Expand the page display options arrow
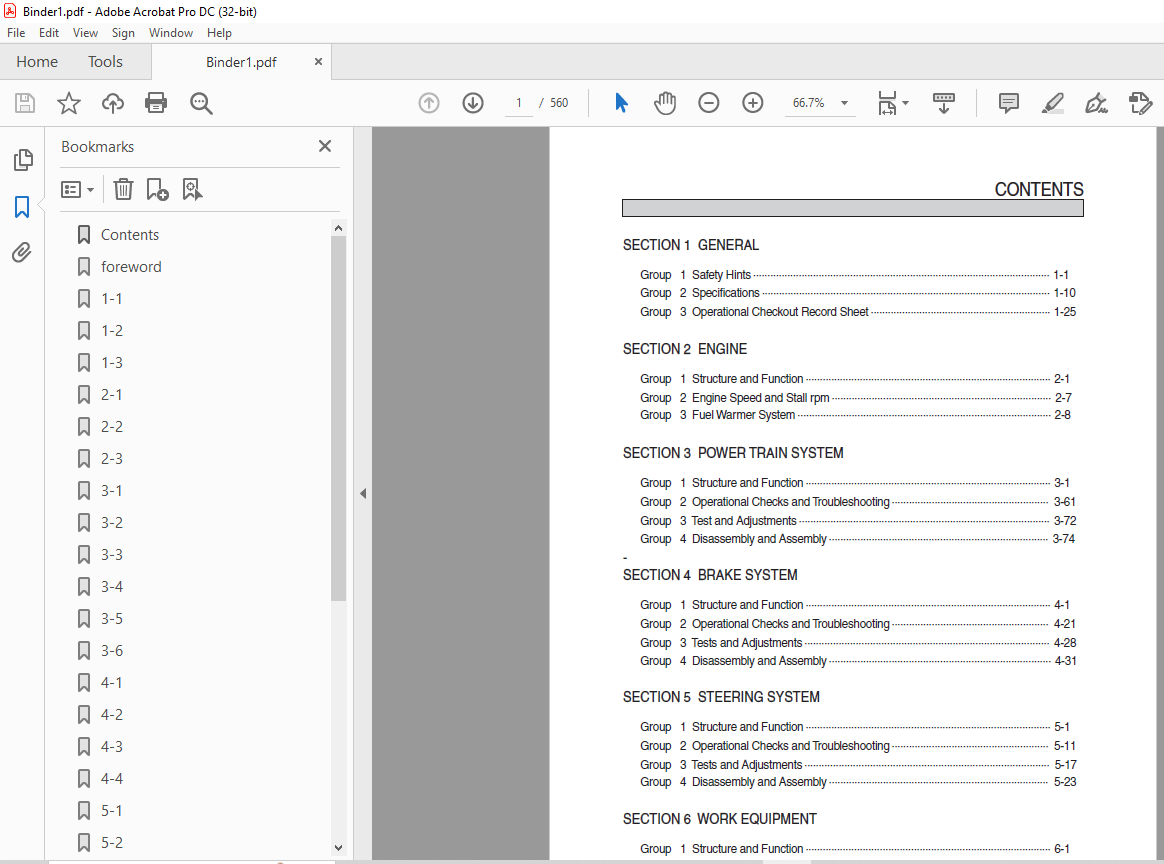This screenshot has height=864, width=1164. click(905, 102)
